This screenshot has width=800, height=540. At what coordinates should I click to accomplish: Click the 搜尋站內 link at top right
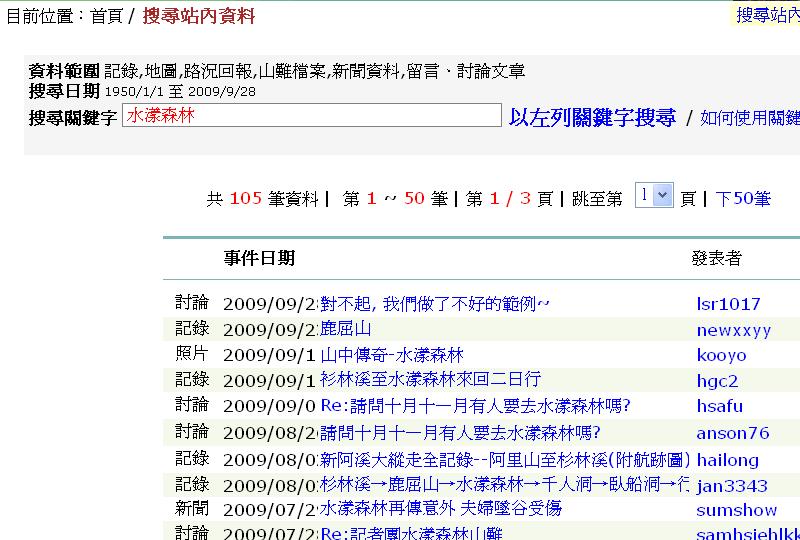click(x=767, y=15)
